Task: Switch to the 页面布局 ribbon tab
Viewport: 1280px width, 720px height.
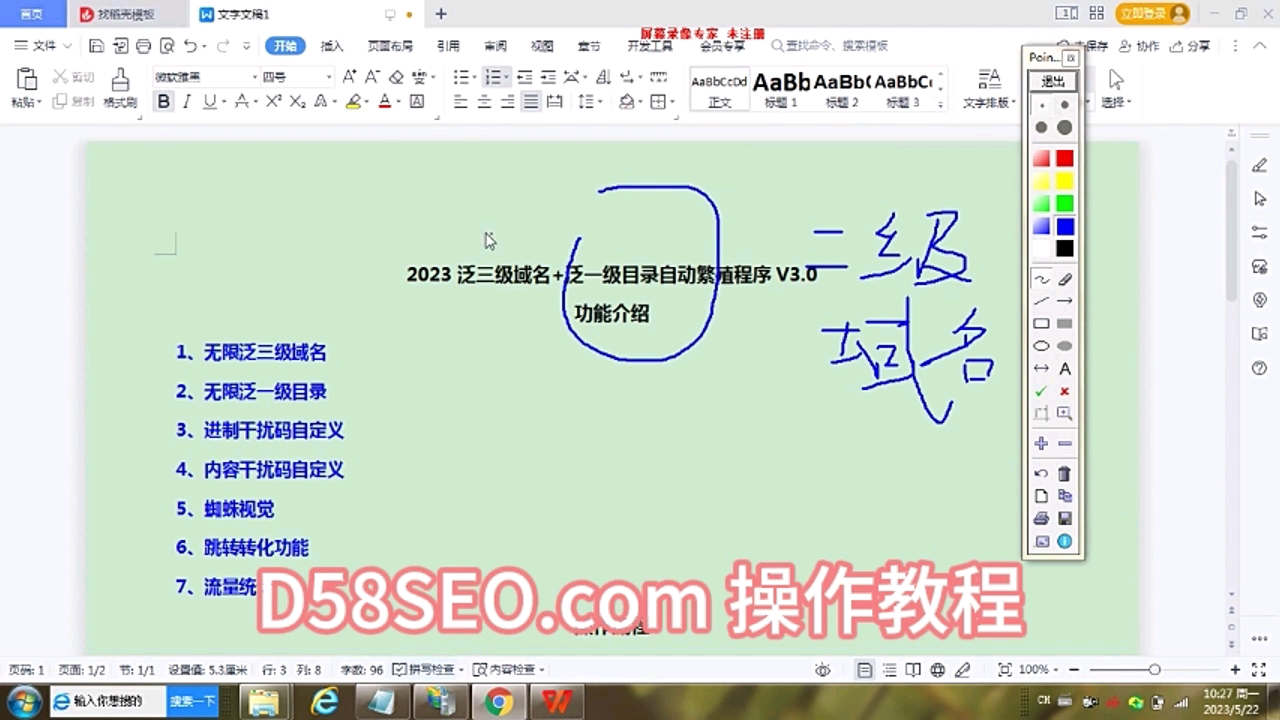Action: (390, 46)
